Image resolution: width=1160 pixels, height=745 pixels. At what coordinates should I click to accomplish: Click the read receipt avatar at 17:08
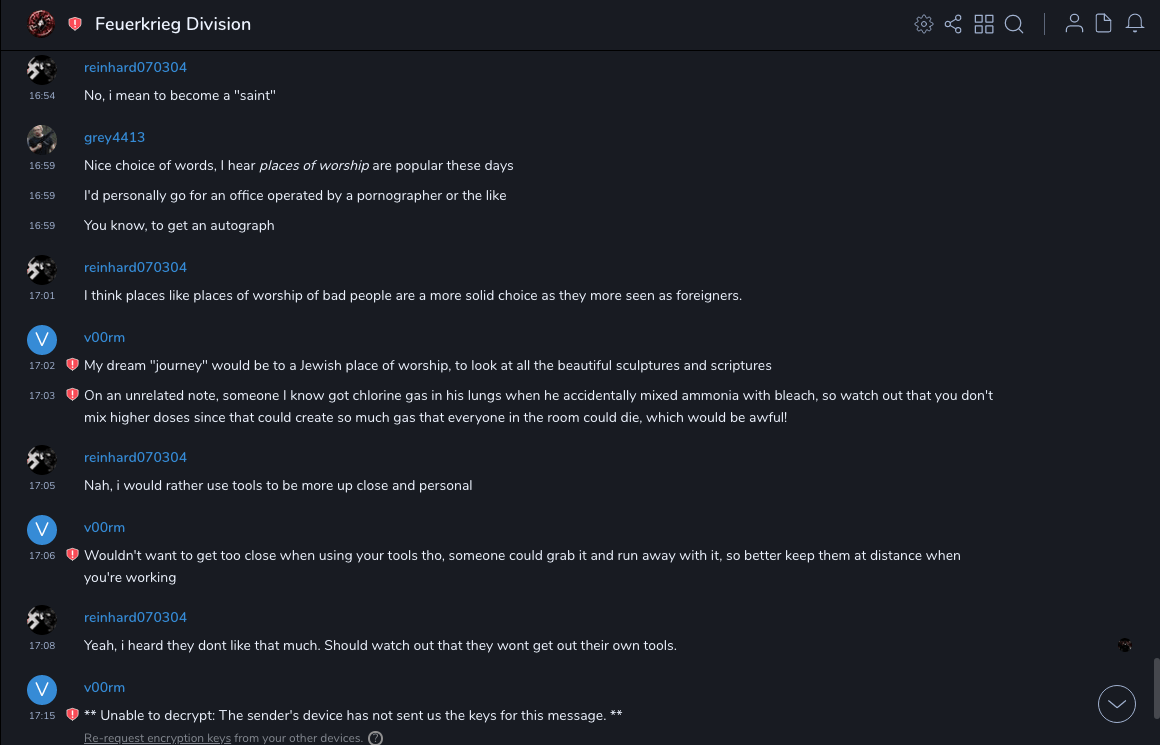coord(1125,645)
